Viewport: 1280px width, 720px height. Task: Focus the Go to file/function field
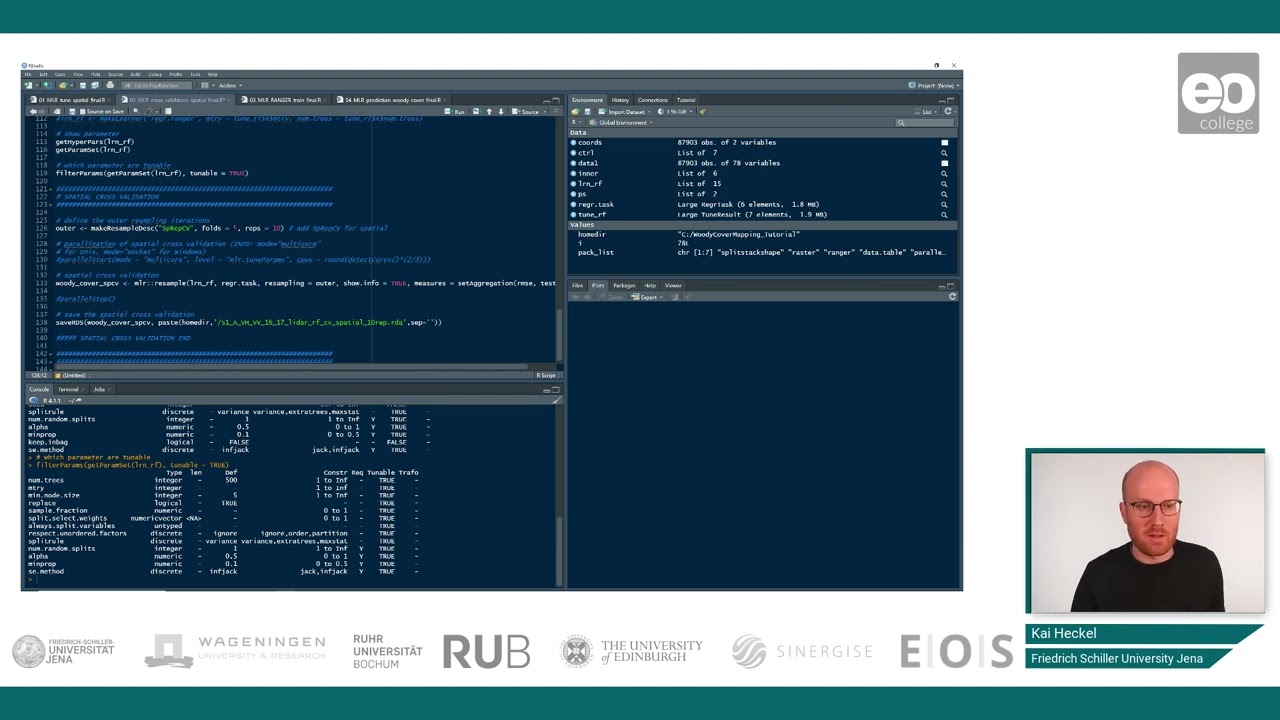157,85
